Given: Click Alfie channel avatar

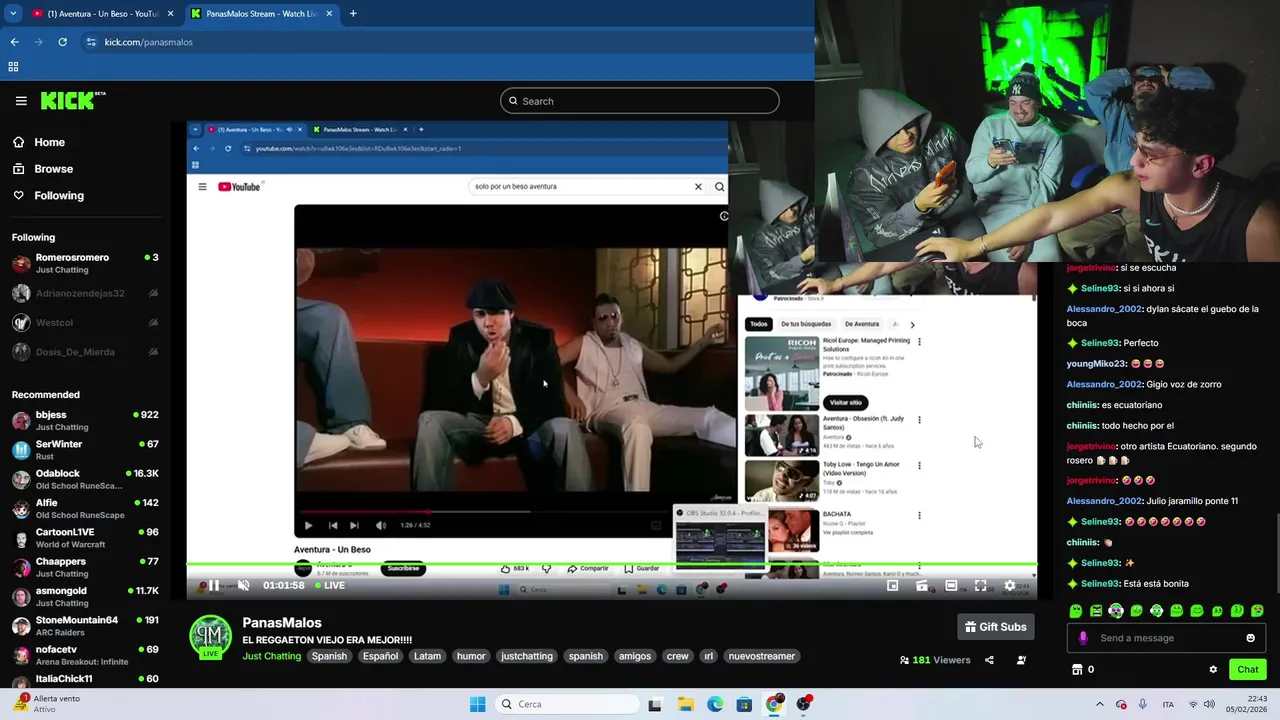Looking at the screenshot, I should click(21, 508).
